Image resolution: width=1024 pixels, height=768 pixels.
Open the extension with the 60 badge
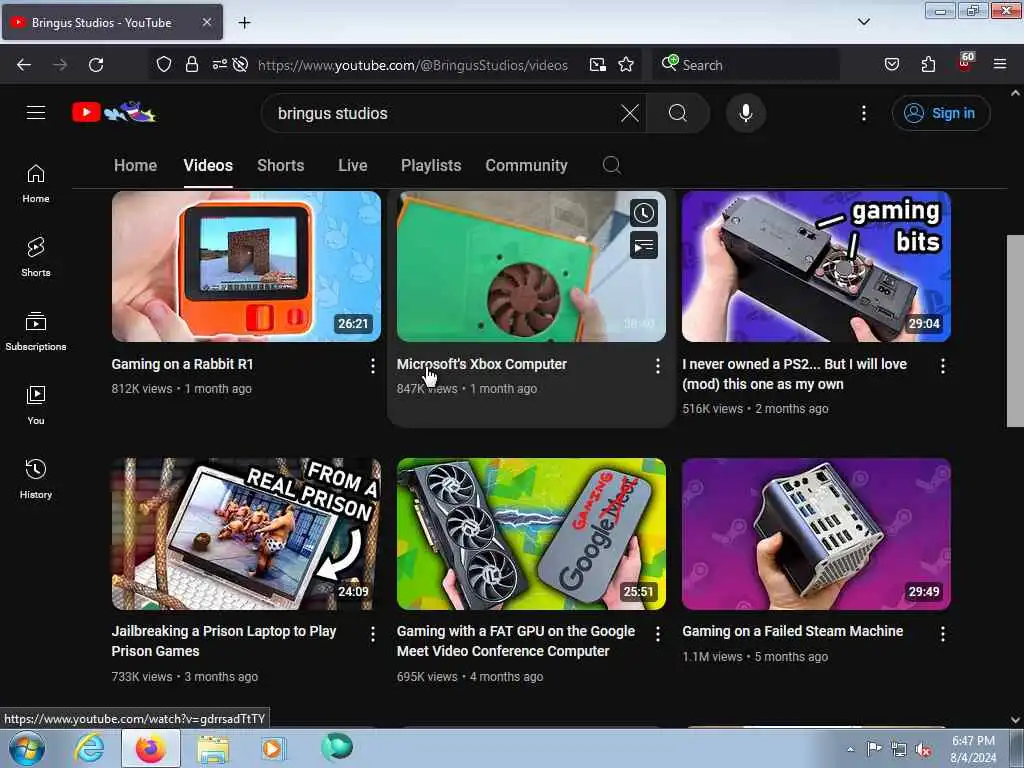click(x=965, y=63)
